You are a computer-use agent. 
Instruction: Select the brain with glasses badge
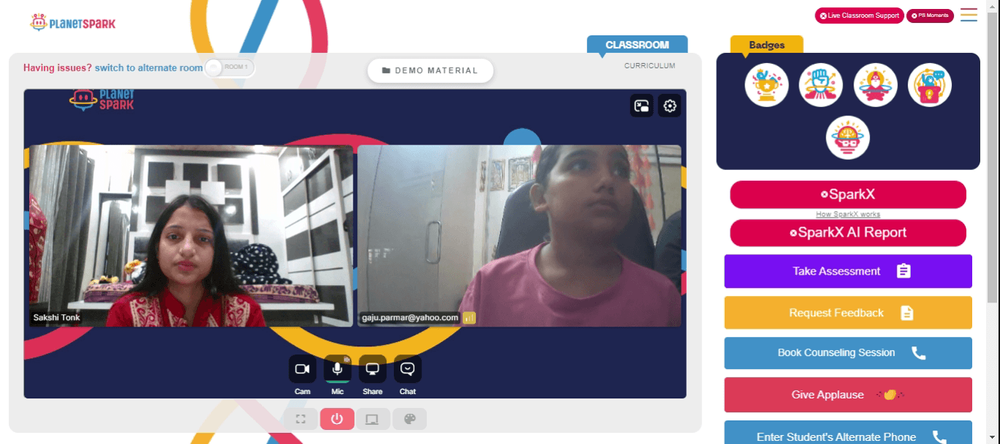848,137
